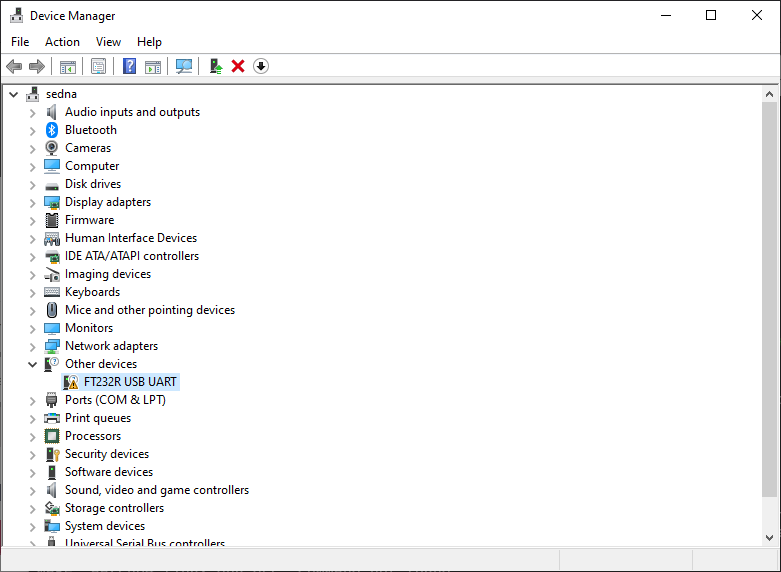Viewport: 781px width, 572px height.
Task: Maximize the Device Manager window
Action: pos(711,15)
